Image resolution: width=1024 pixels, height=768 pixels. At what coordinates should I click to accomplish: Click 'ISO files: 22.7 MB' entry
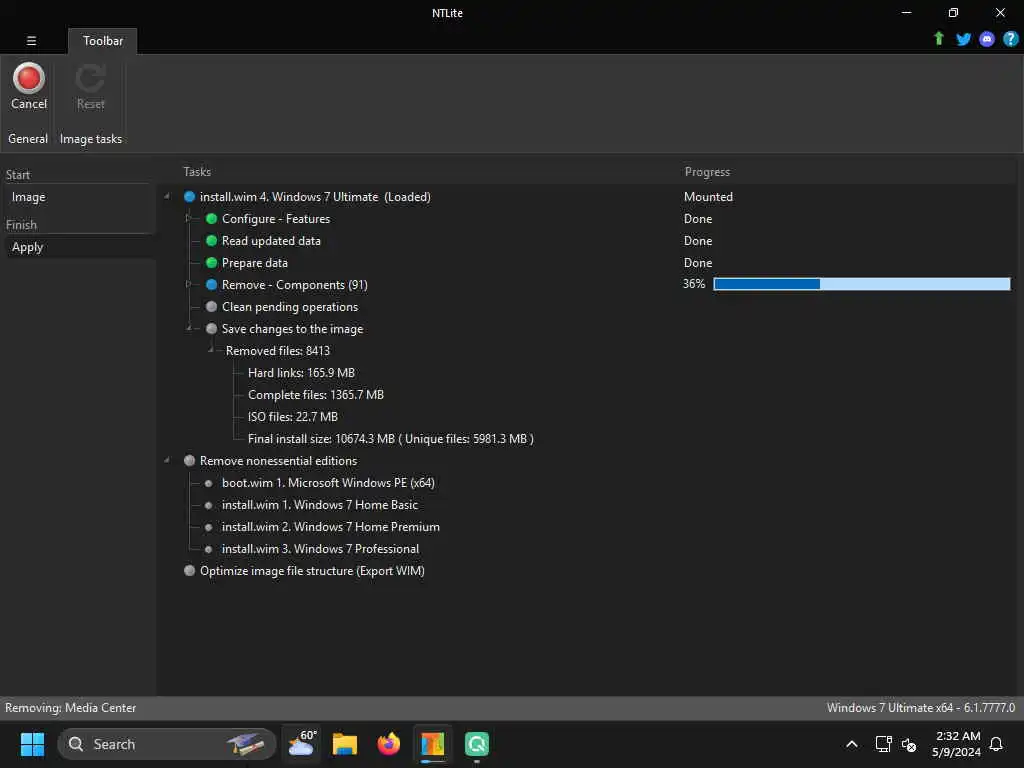293,417
